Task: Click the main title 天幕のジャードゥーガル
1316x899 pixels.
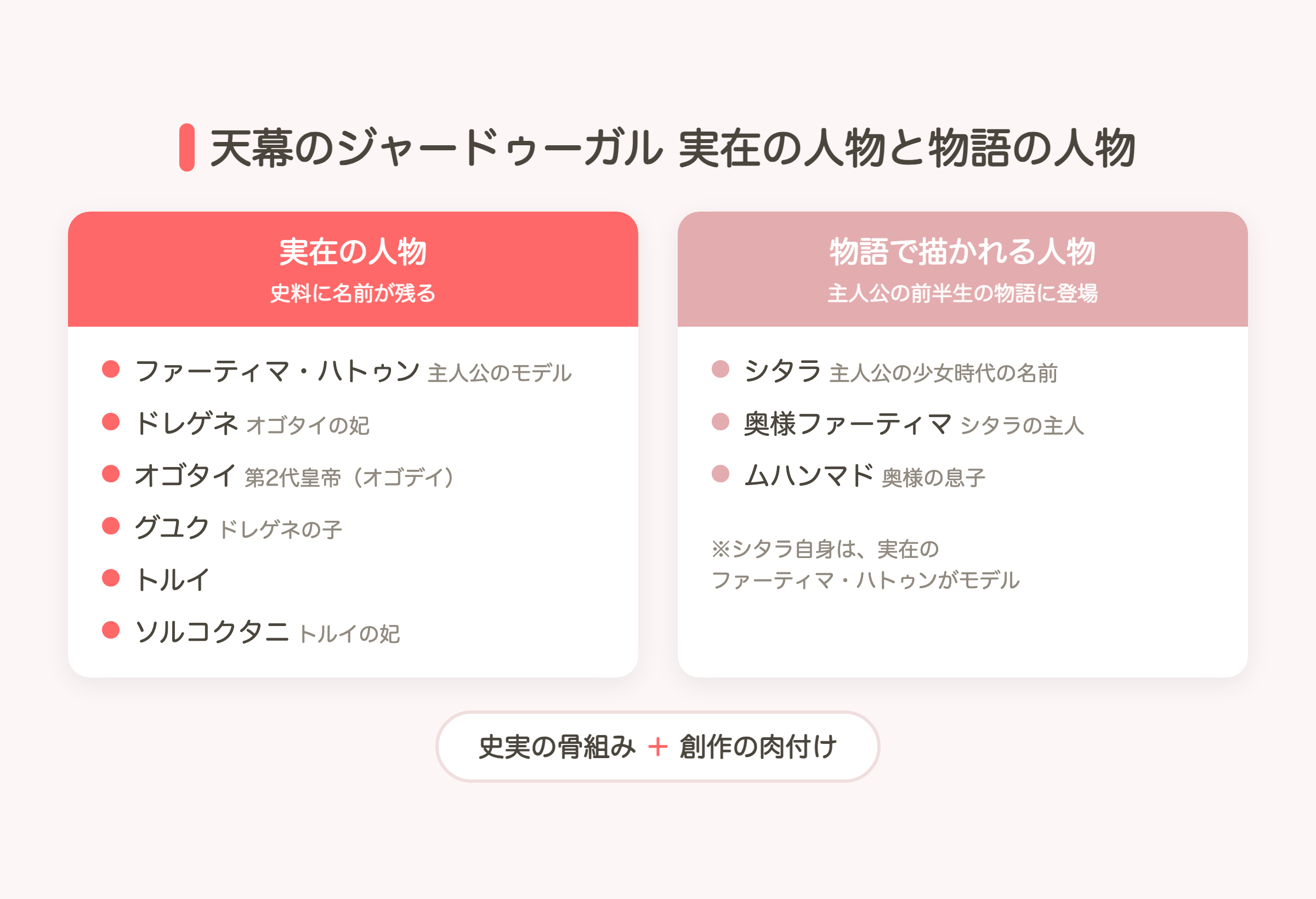Action: coord(436,149)
